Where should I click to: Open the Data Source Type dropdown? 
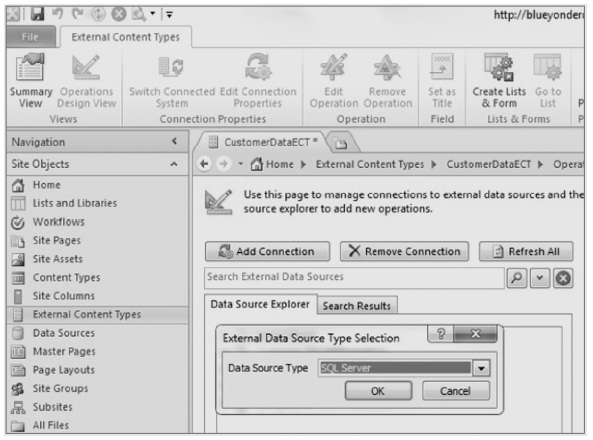coord(481,368)
